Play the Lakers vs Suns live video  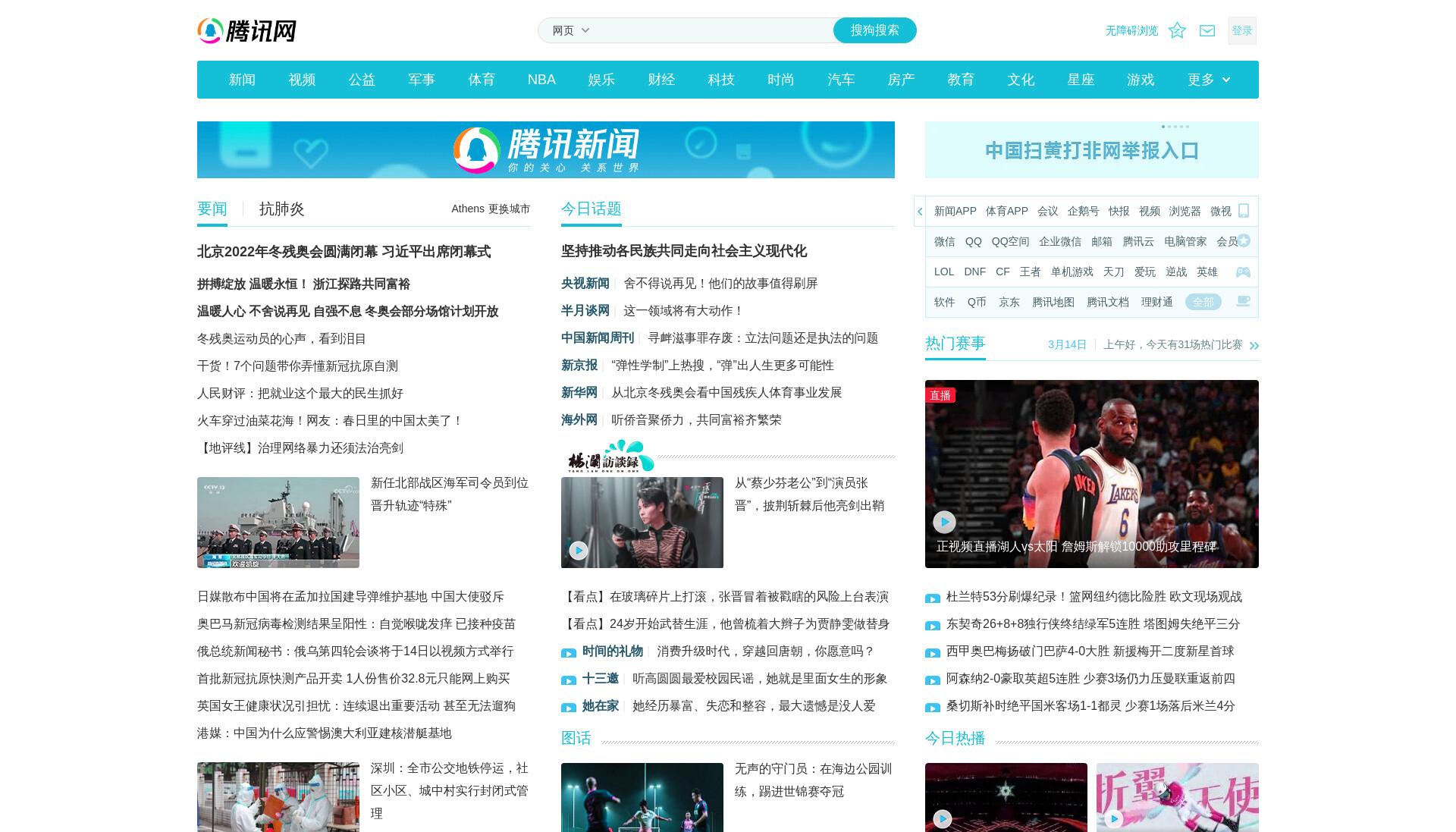click(944, 522)
